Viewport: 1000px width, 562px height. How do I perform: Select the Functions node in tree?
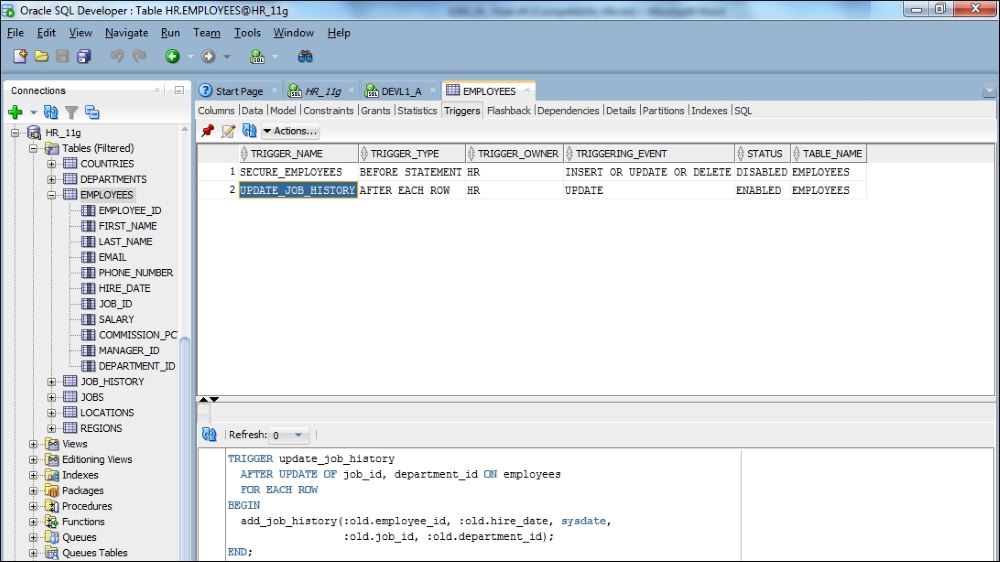click(x=83, y=522)
